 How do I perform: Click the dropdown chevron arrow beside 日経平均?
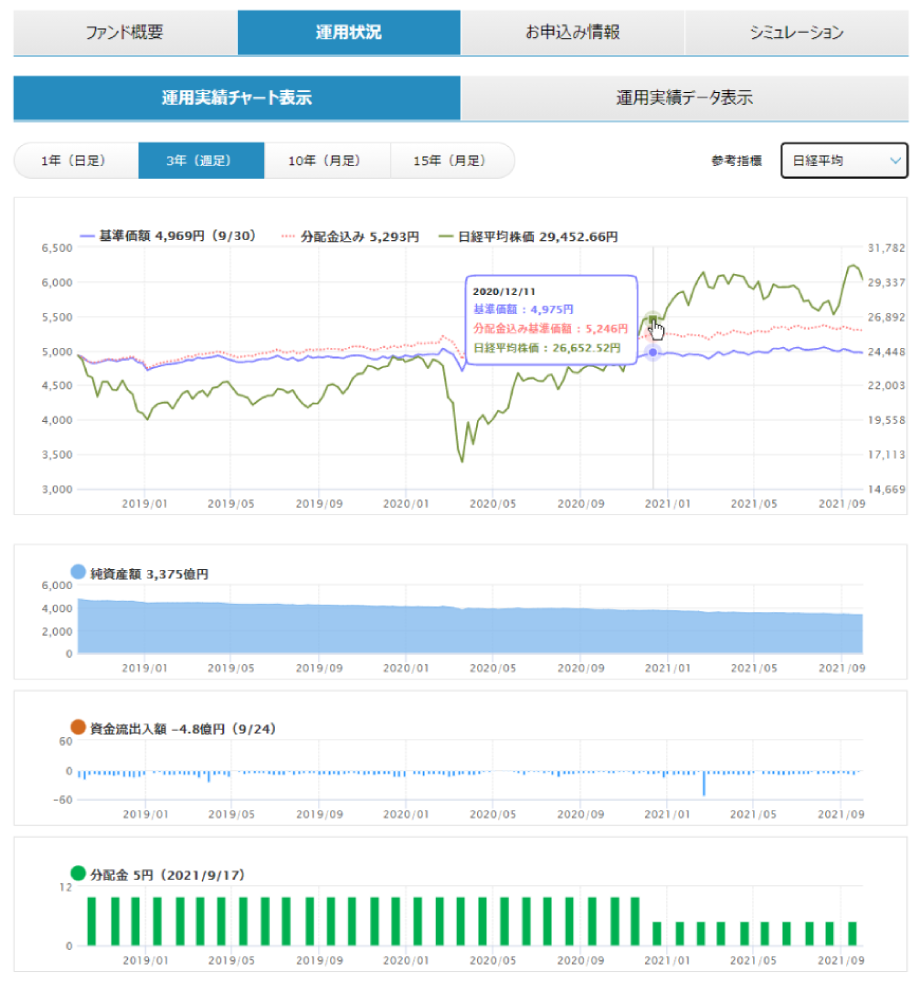tap(894, 161)
